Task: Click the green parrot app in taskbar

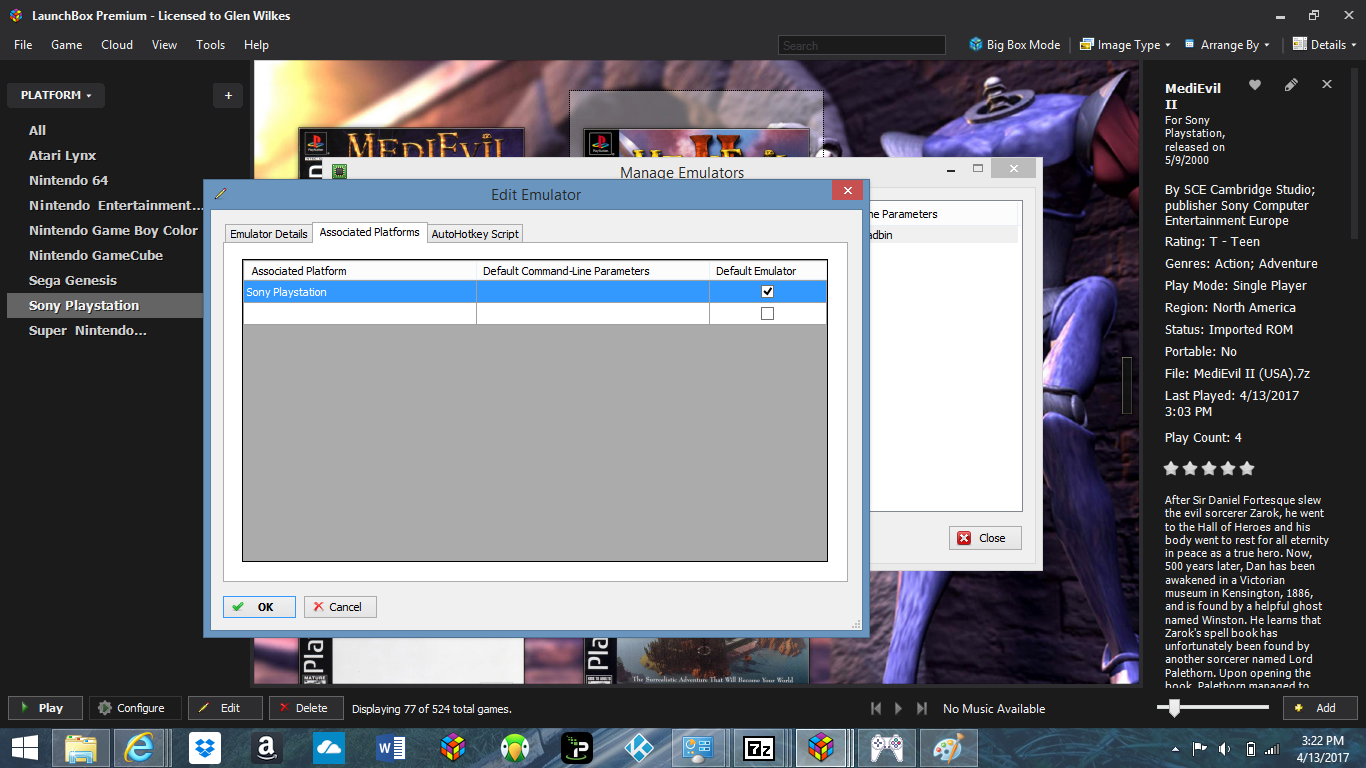Action: [x=514, y=747]
